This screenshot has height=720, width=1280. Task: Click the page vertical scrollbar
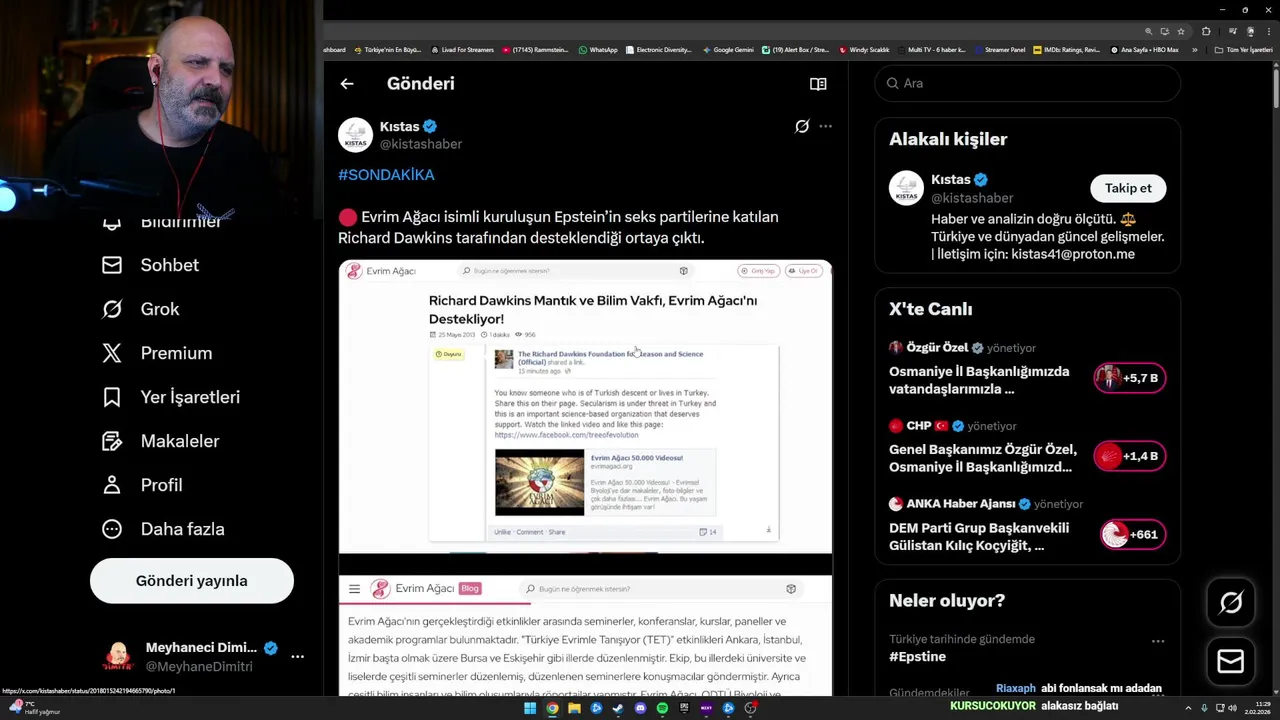point(1276,90)
